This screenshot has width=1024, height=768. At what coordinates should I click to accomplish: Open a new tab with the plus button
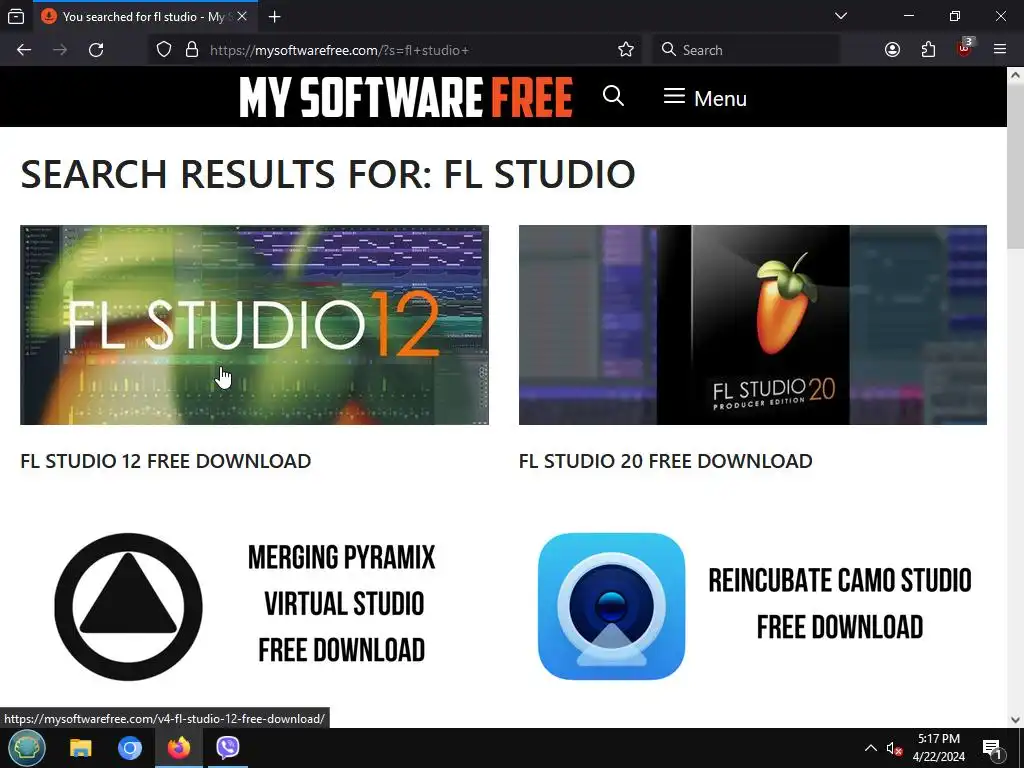[x=274, y=16]
